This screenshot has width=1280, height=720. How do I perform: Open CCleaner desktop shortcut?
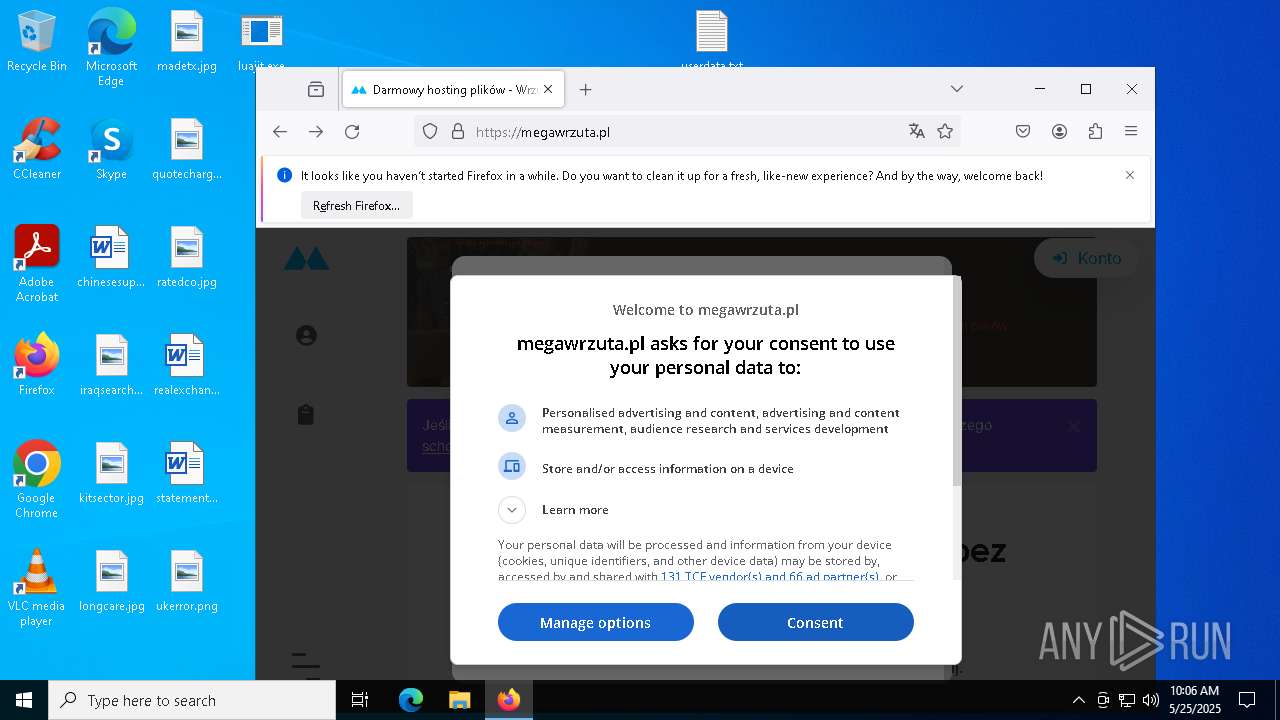[37, 148]
